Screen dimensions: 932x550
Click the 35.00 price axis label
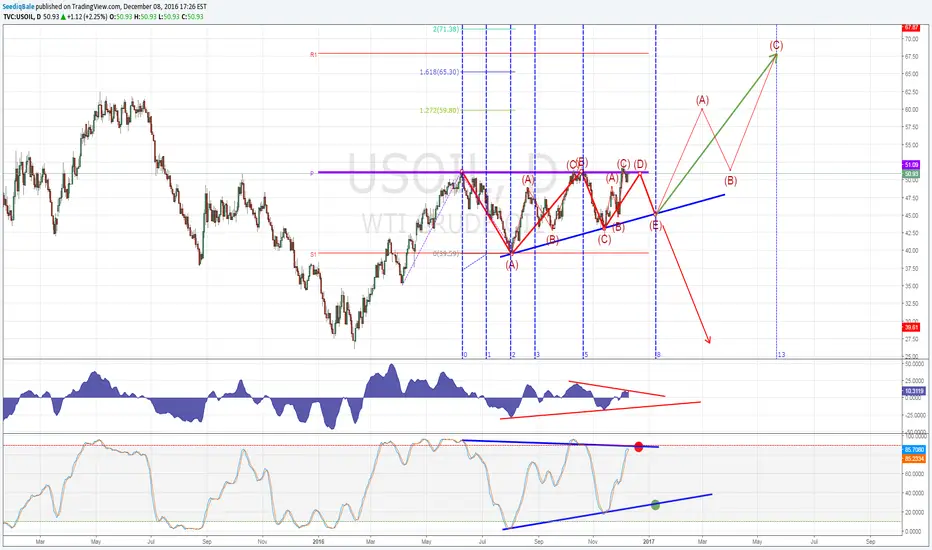click(911, 286)
